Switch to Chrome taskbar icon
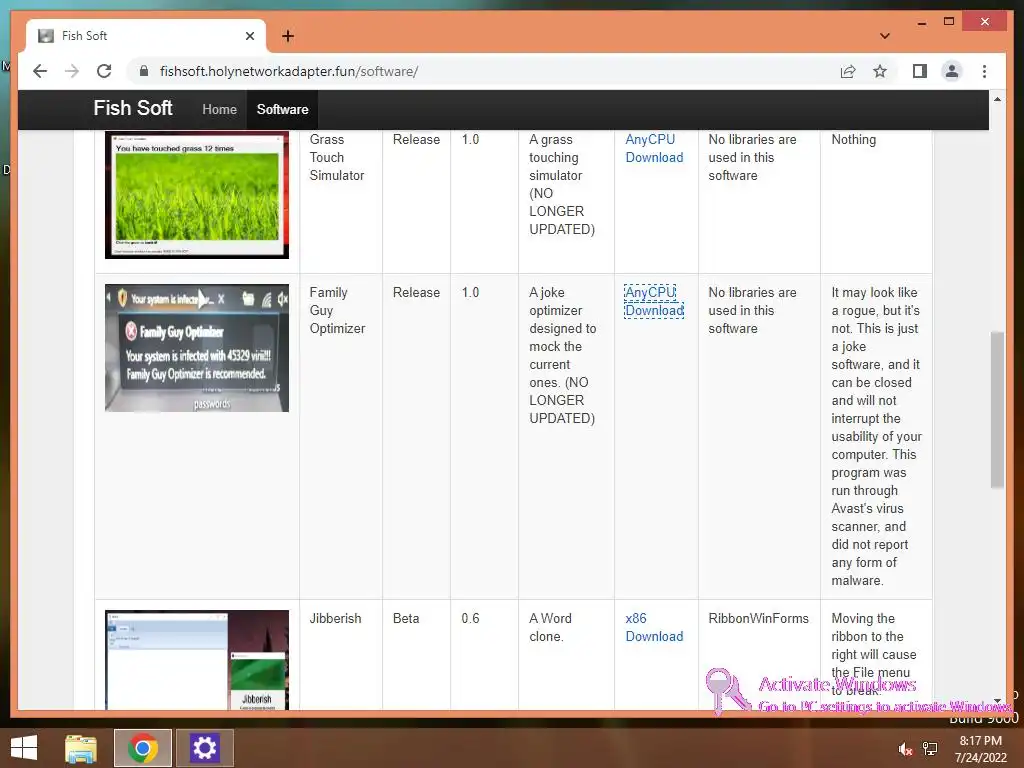The height and width of the screenshot is (768, 1024). tap(142, 748)
